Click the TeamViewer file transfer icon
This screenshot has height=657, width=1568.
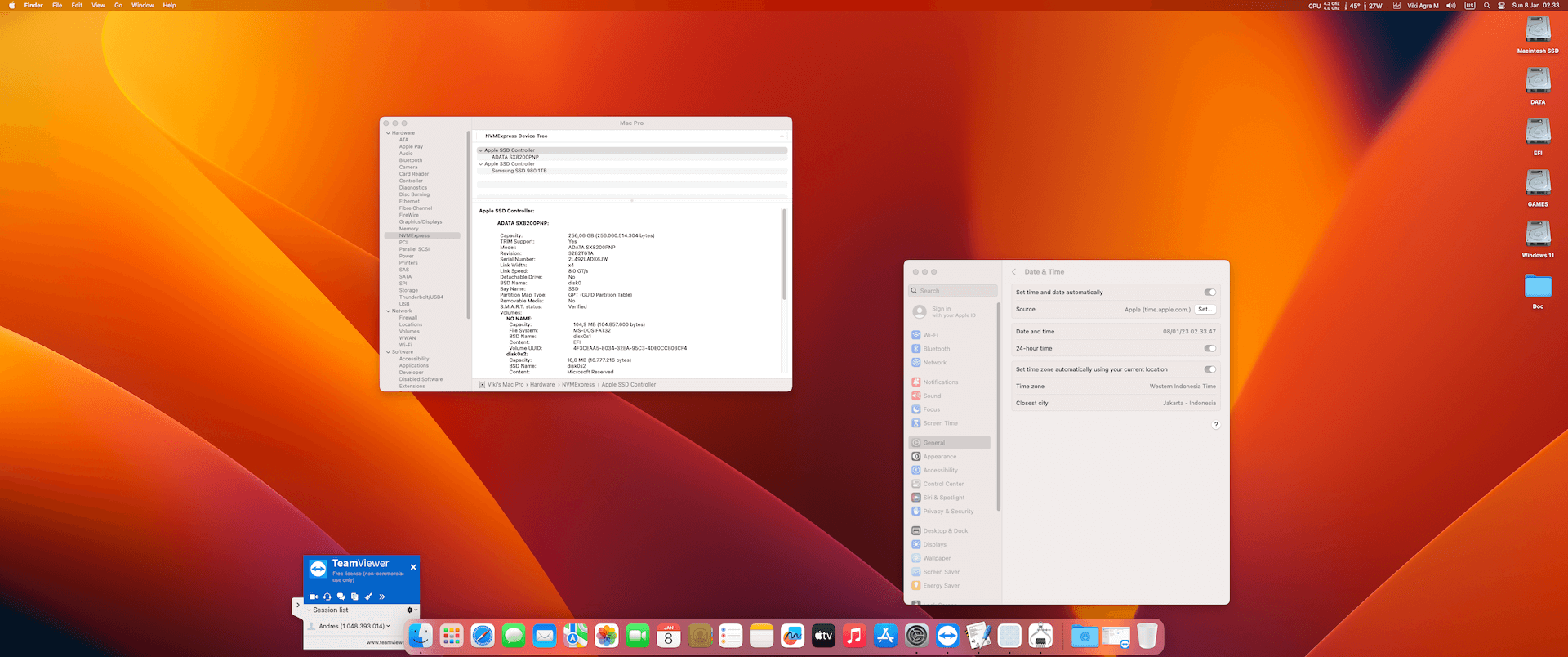tap(354, 597)
